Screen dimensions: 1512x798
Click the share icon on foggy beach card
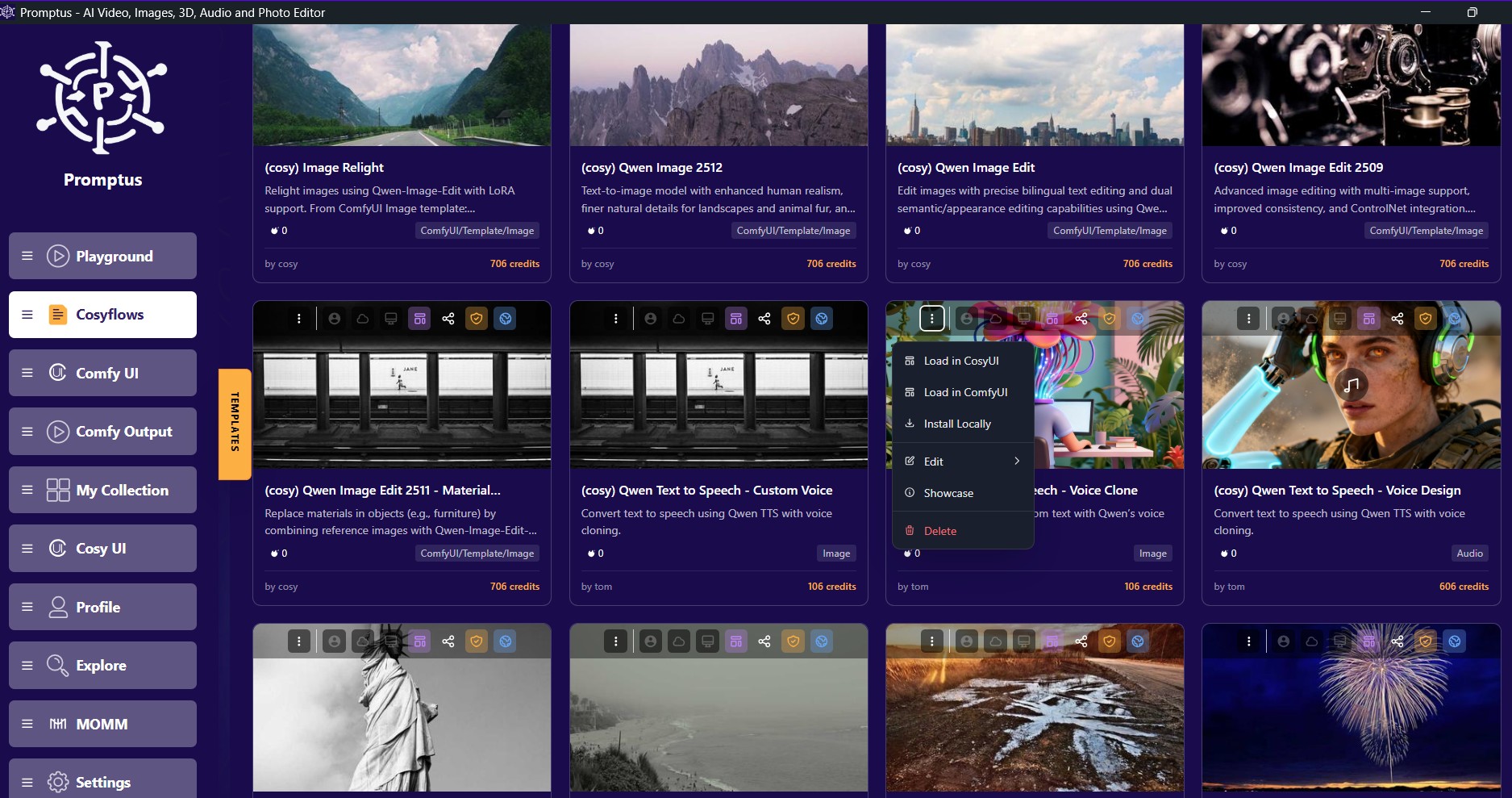tap(764, 641)
